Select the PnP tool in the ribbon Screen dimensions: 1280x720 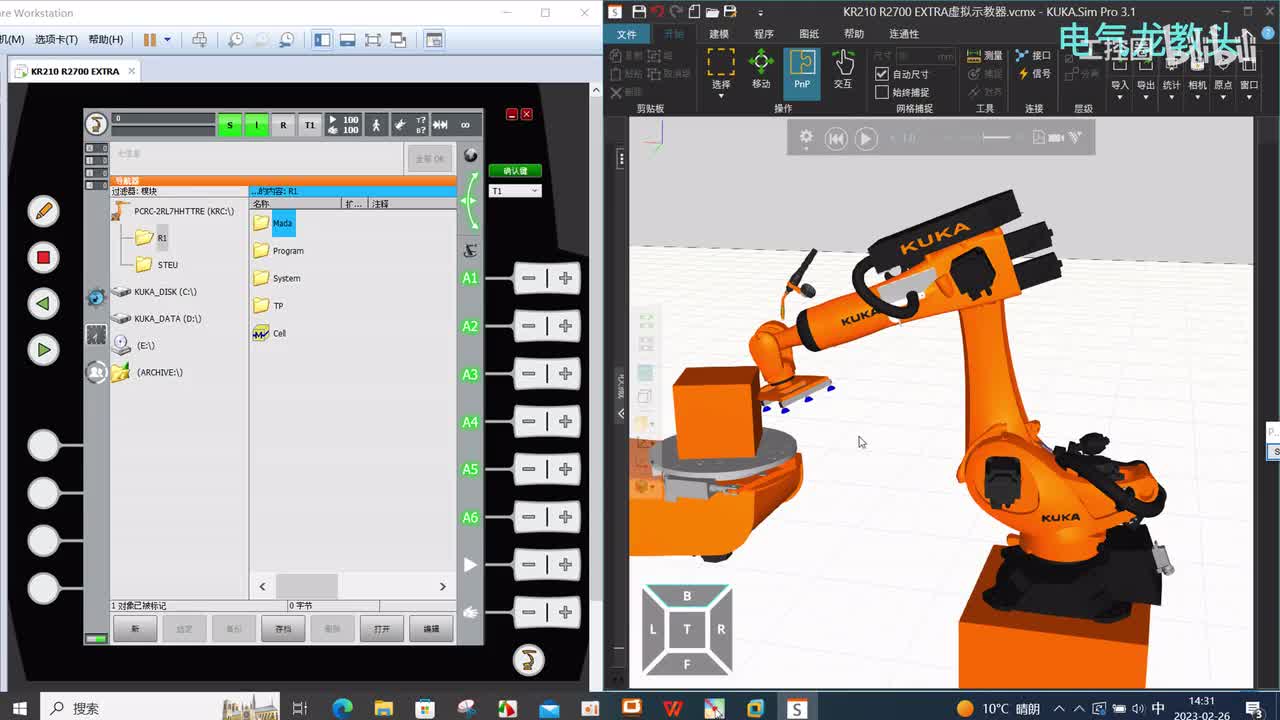tap(801, 70)
